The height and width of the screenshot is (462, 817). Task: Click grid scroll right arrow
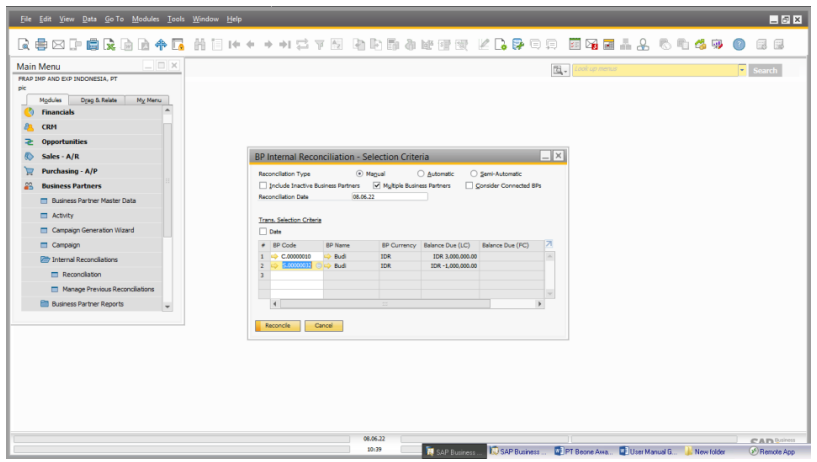click(539, 304)
